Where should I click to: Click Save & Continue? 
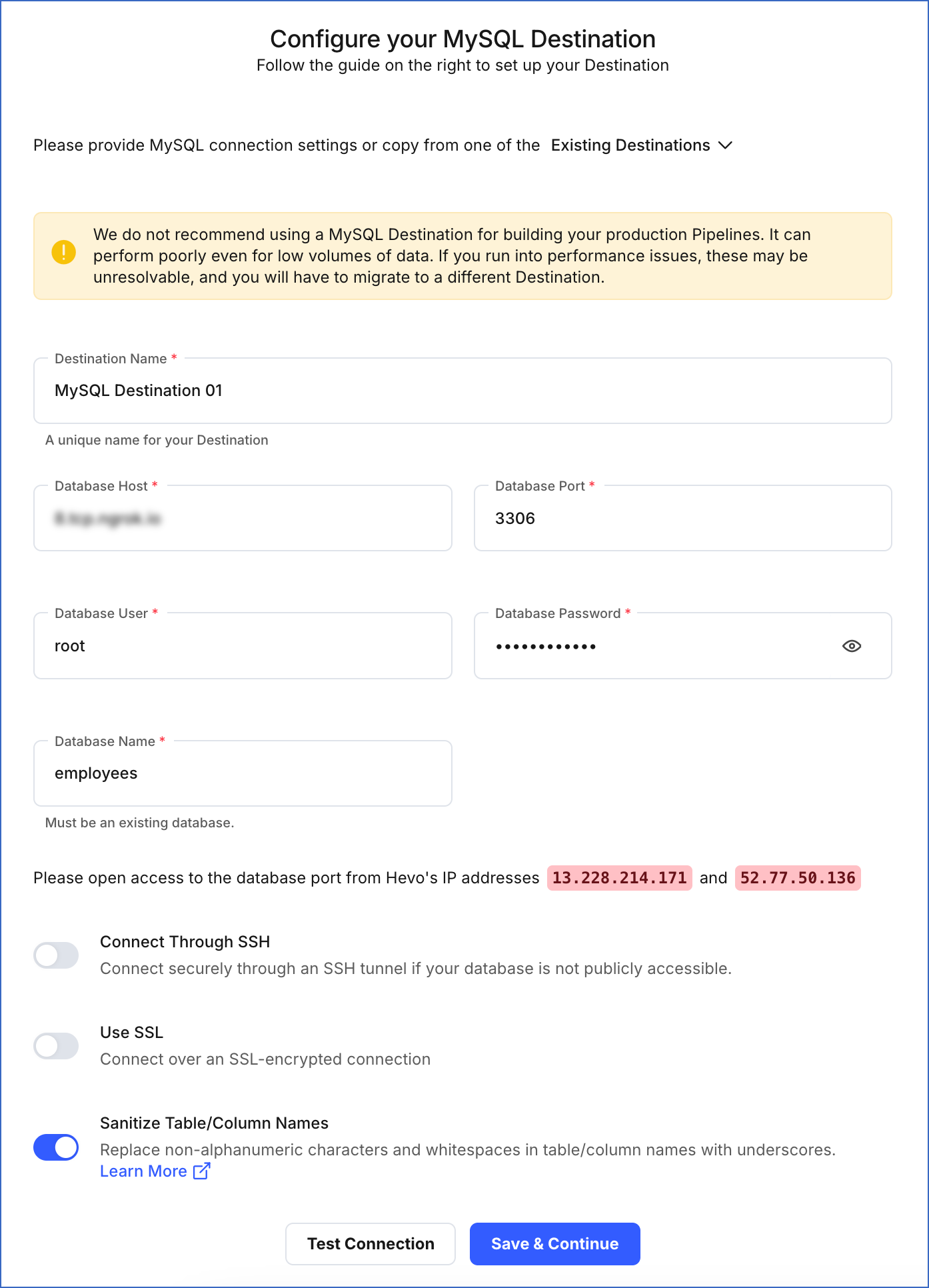[x=555, y=1243]
